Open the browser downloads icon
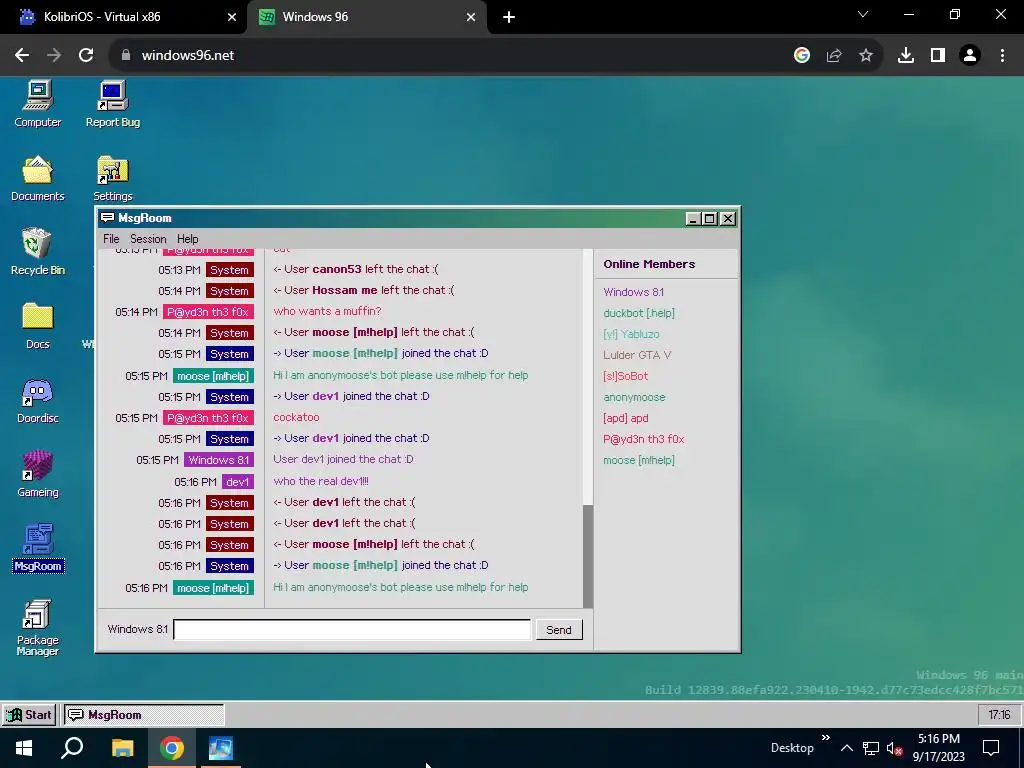Image resolution: width=1024 pixels, height=768 pixels. coord(906,55)
